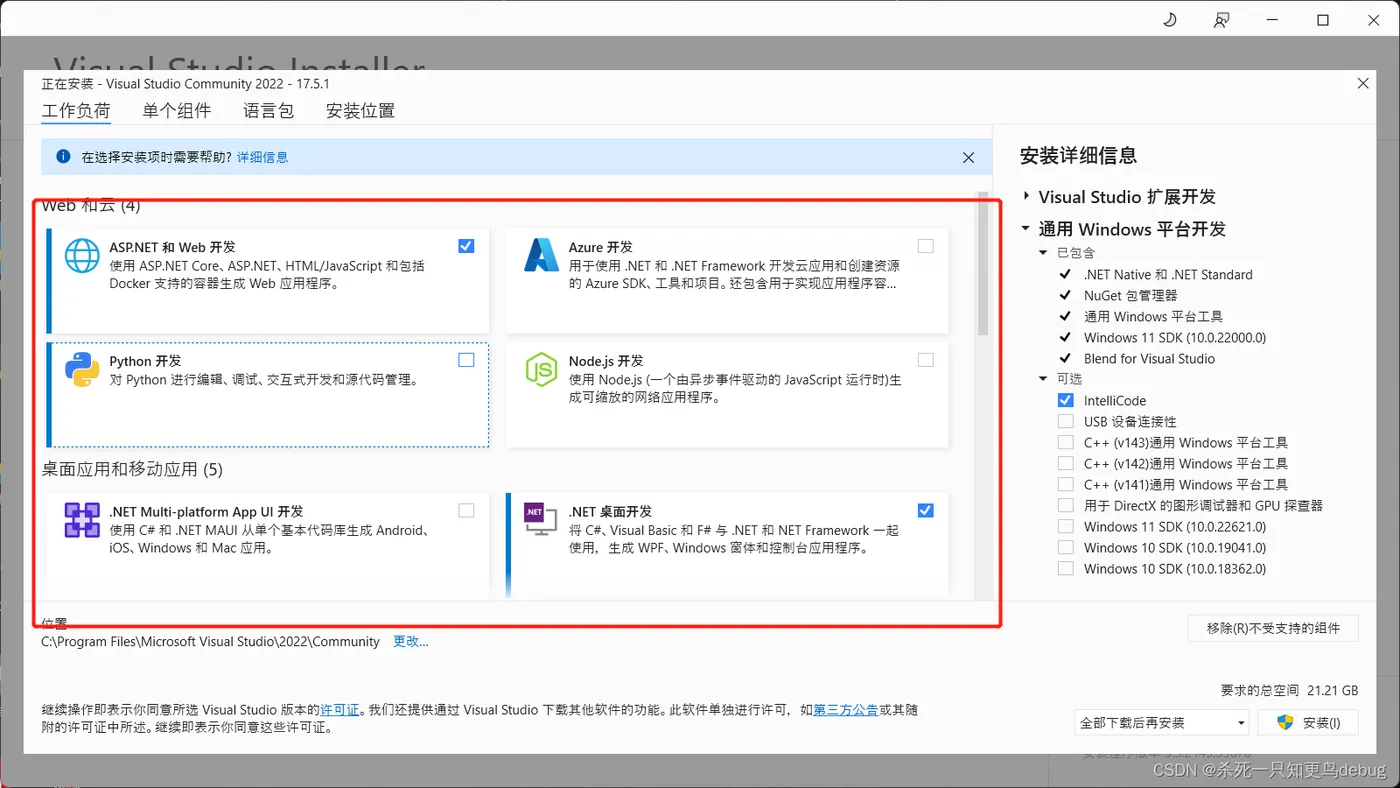Uncheck the IntelliCode optional component

(x=1065, y=400)
